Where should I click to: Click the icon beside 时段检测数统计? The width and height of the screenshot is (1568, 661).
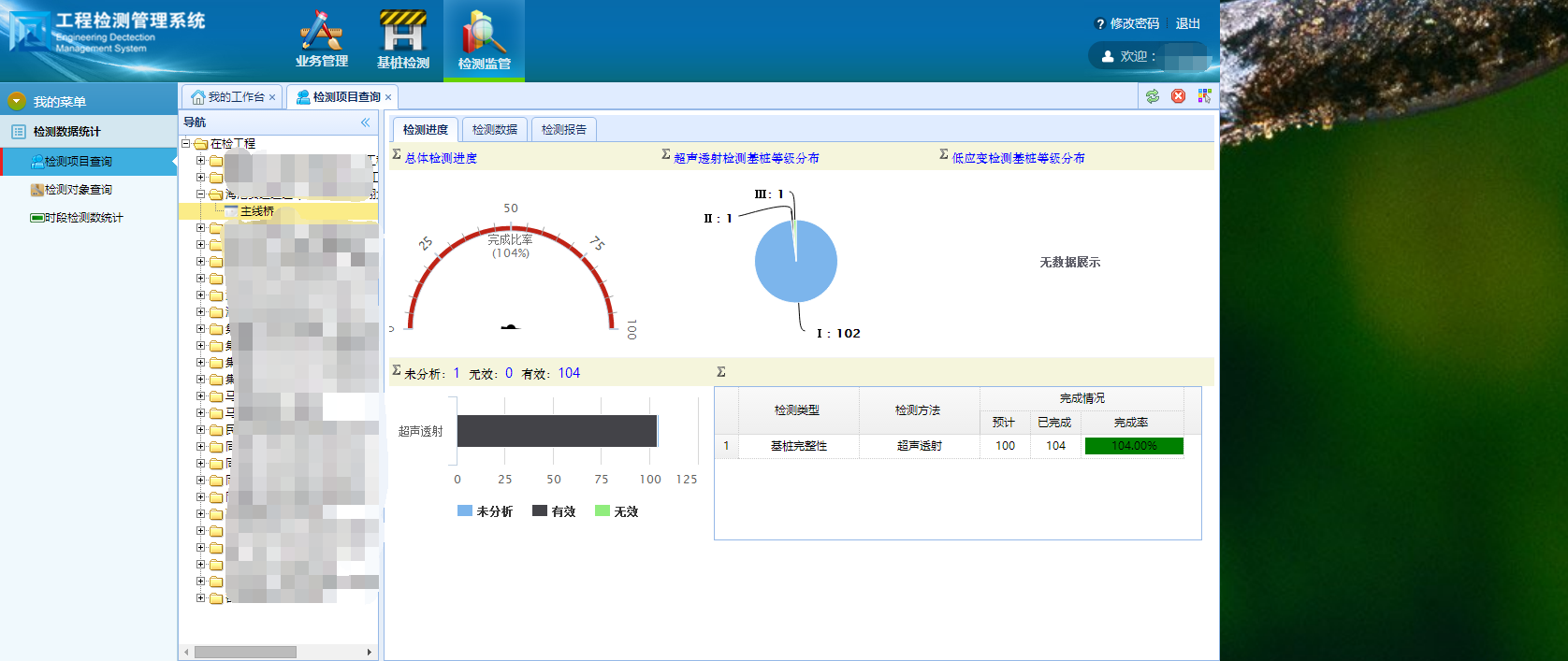(x=37, y=218)
